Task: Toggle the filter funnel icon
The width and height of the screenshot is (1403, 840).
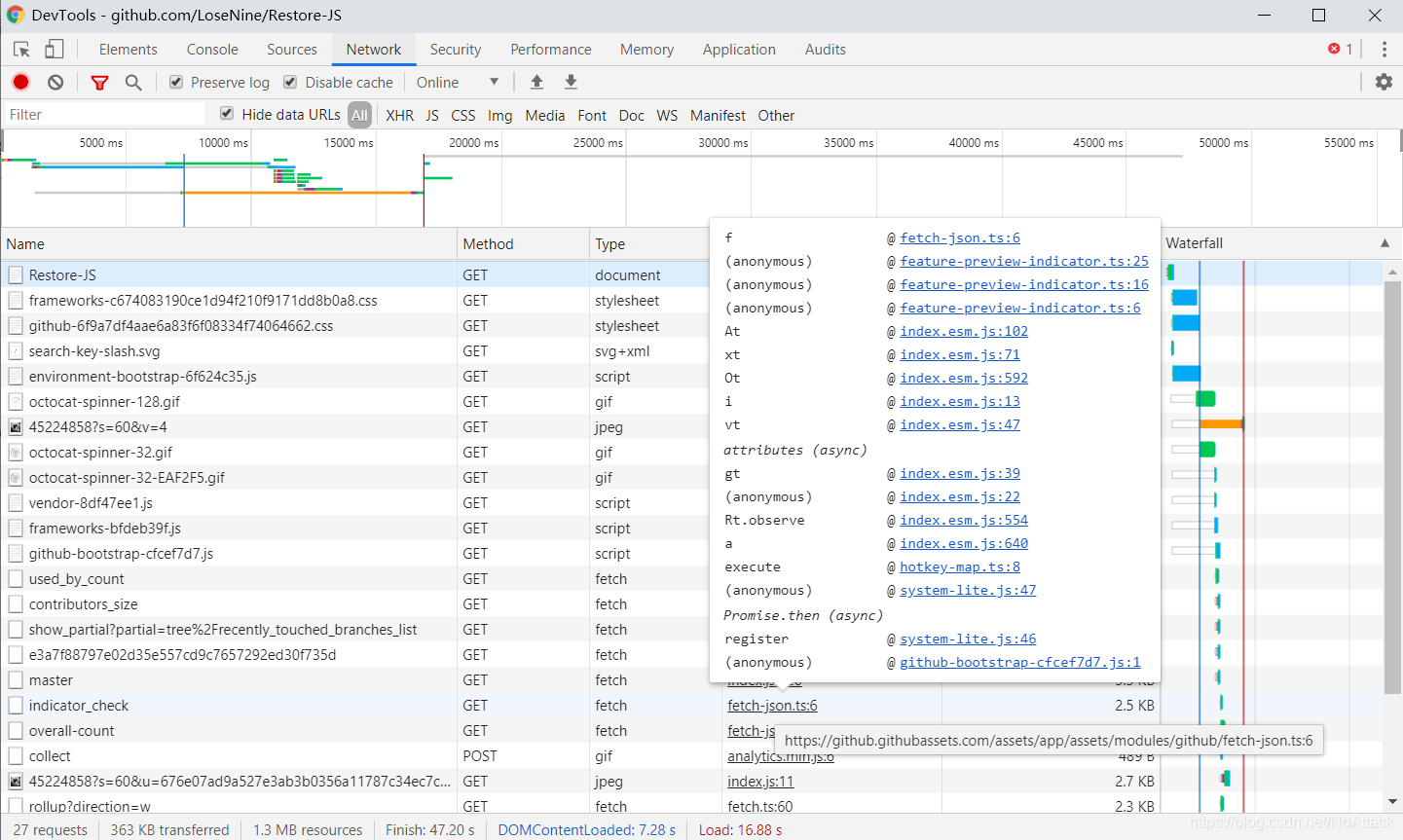Action: click(x=99, y=83)
